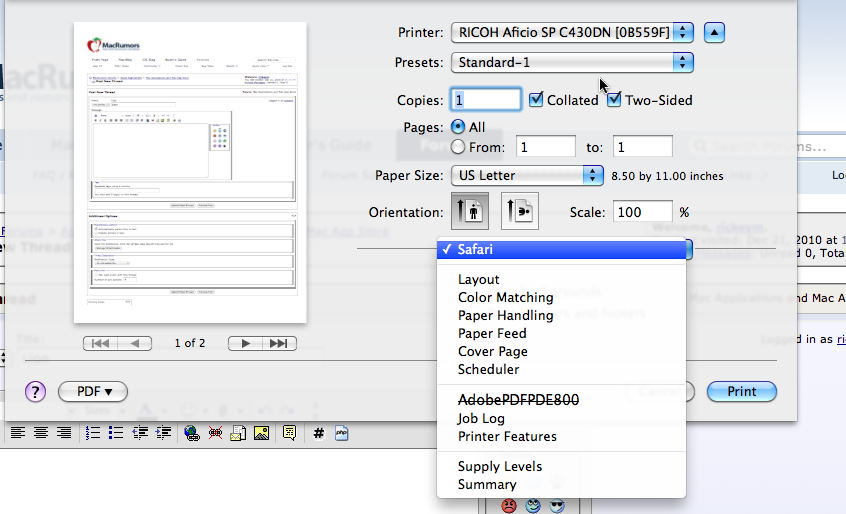Choose Scheduler from the menu
This screenshot has height=514, width=846.
click(561, 369)
